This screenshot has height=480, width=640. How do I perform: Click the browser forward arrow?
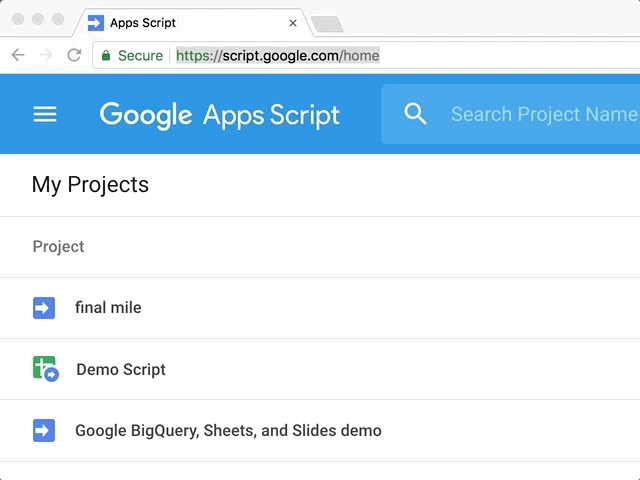(x=45, y=55)
